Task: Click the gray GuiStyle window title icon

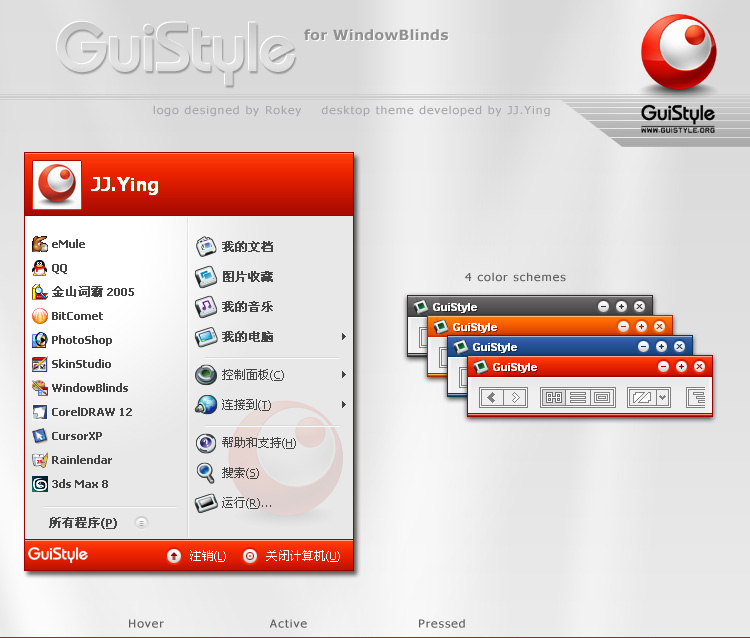Action: pyautogui.click(x=420, y=307)
